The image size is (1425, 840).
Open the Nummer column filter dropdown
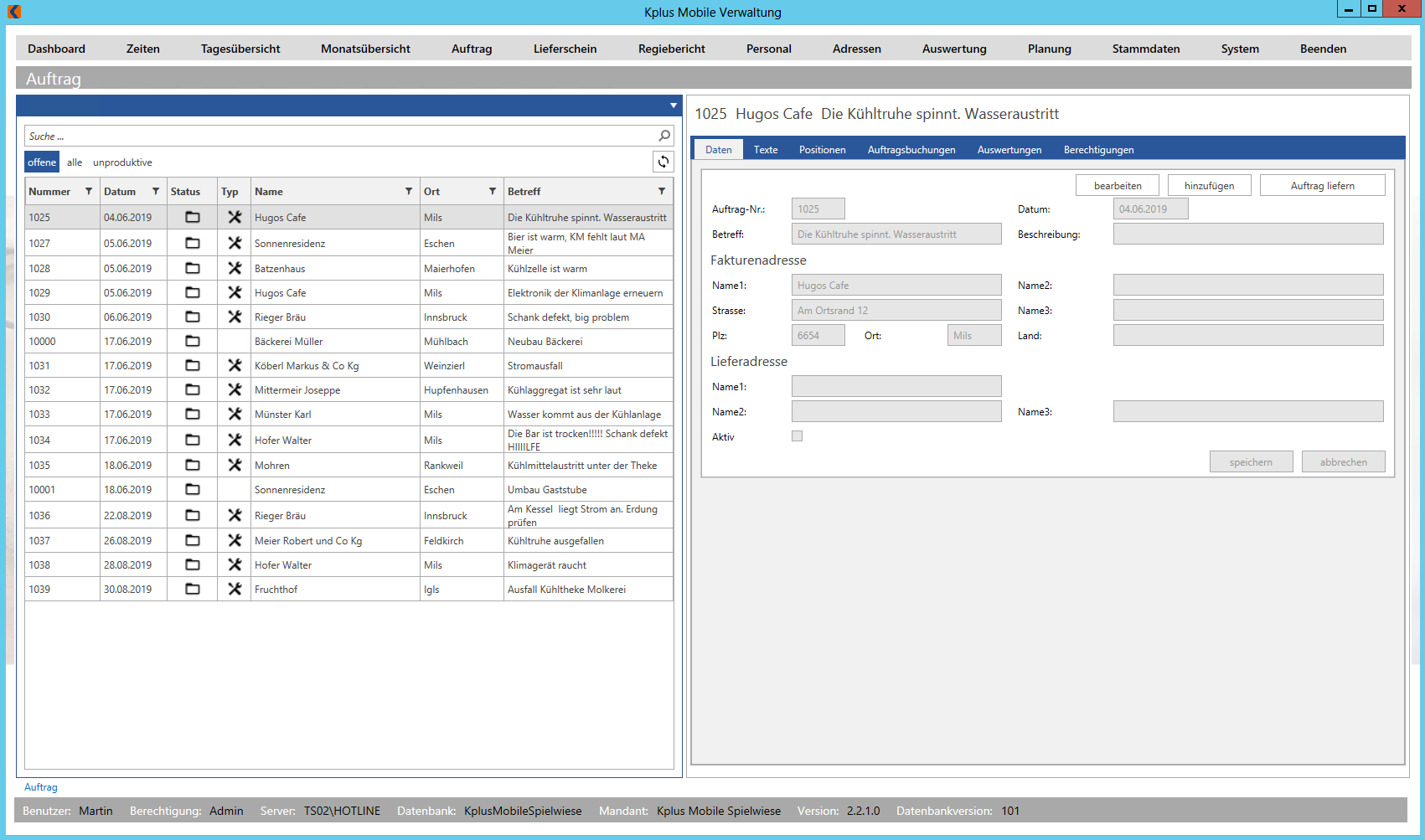click(89, 191)
